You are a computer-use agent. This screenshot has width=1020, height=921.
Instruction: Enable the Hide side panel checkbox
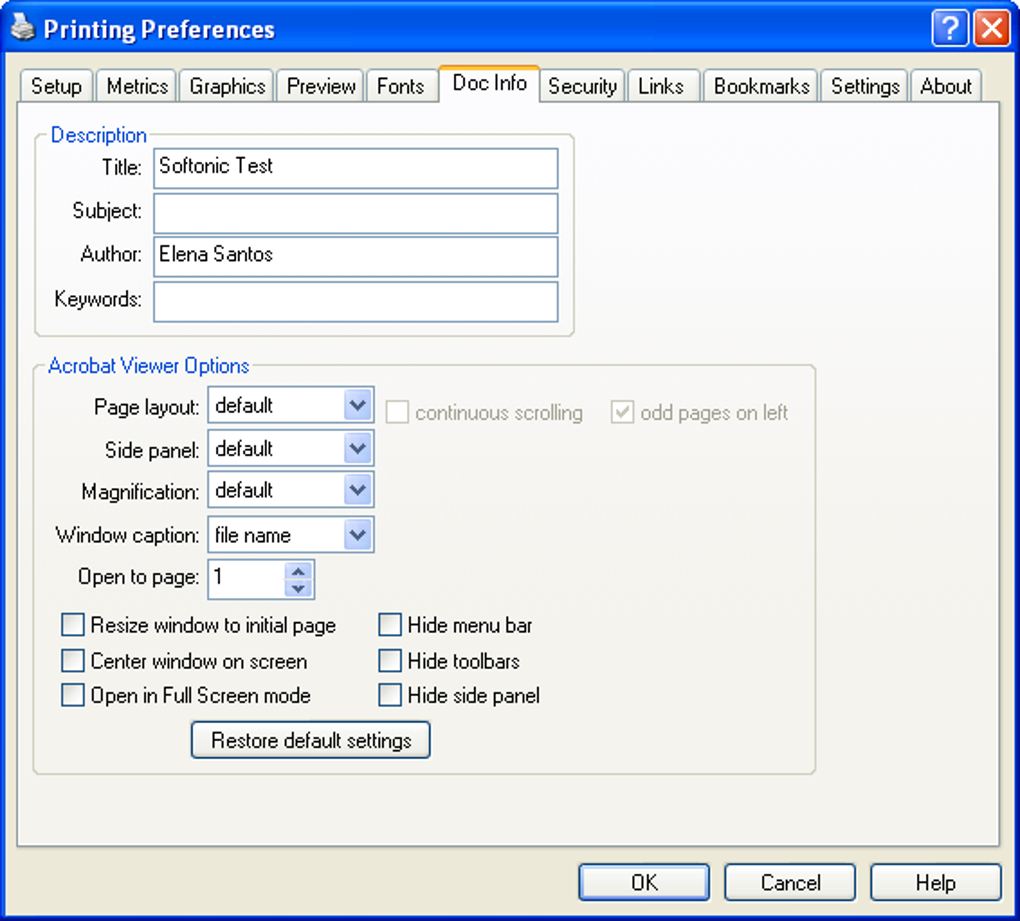tap(390, 695)
